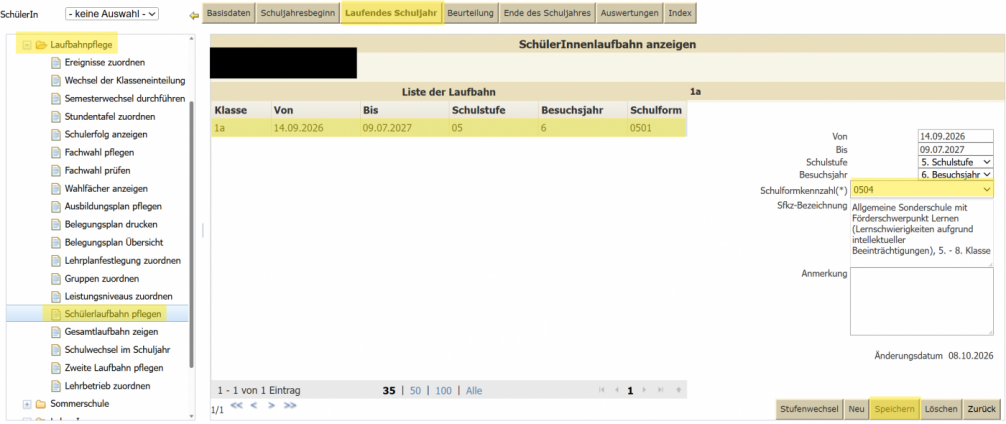Click document icon next to Wechsel der Klasseneinteilung
Image resolution: width=1006 pixels, height=424 pixels.
point(55,81)
